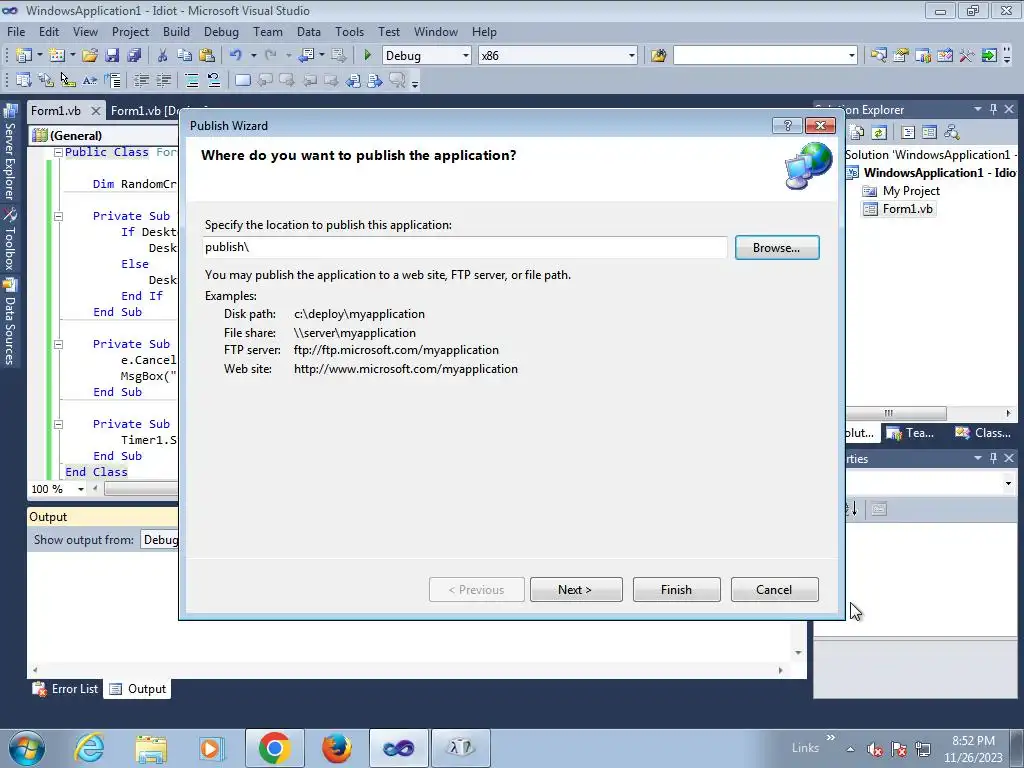This screenshot has width=1024, height=768.
Task: Click the Publish Wizard help question-mark button
Action: [787, 125]
